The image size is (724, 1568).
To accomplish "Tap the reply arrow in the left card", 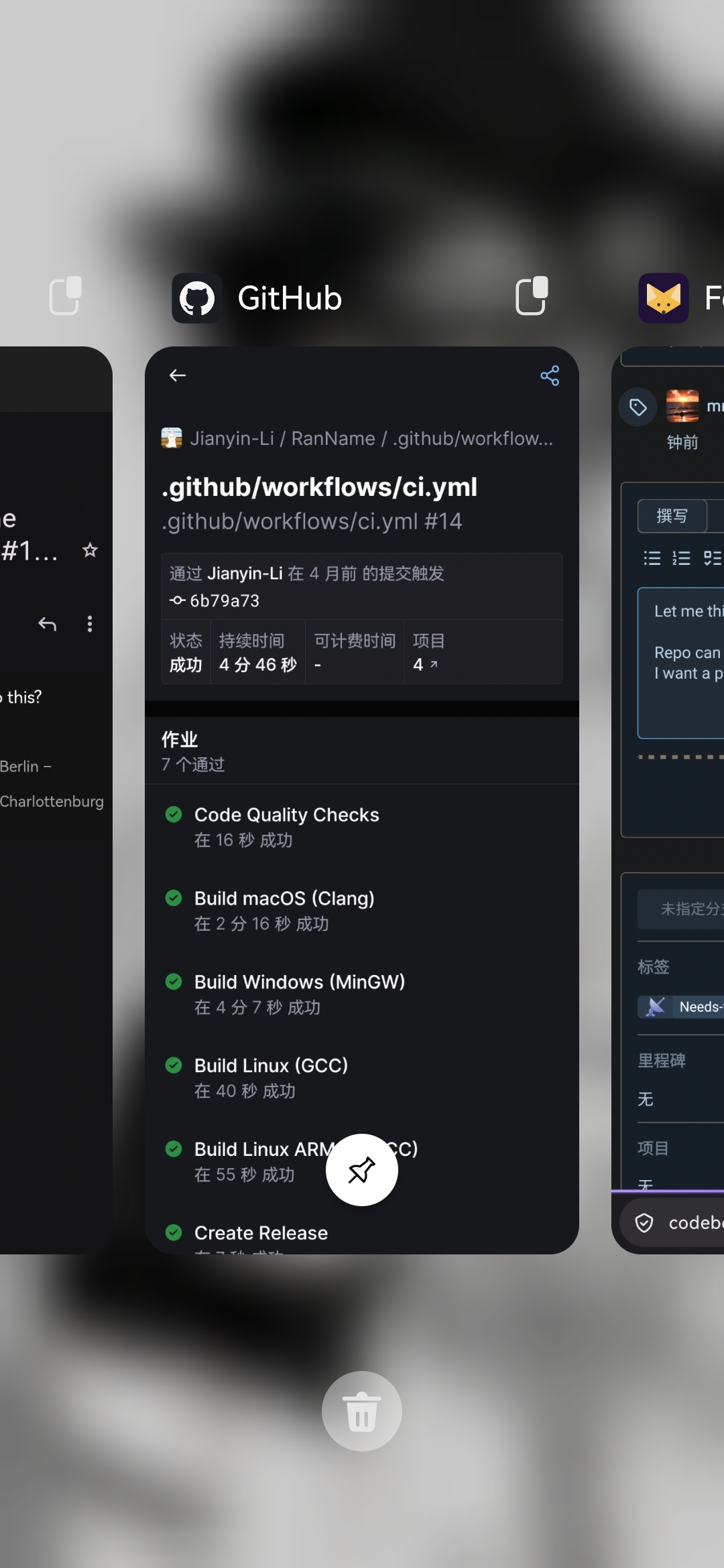I will click(x=47, y=624).
